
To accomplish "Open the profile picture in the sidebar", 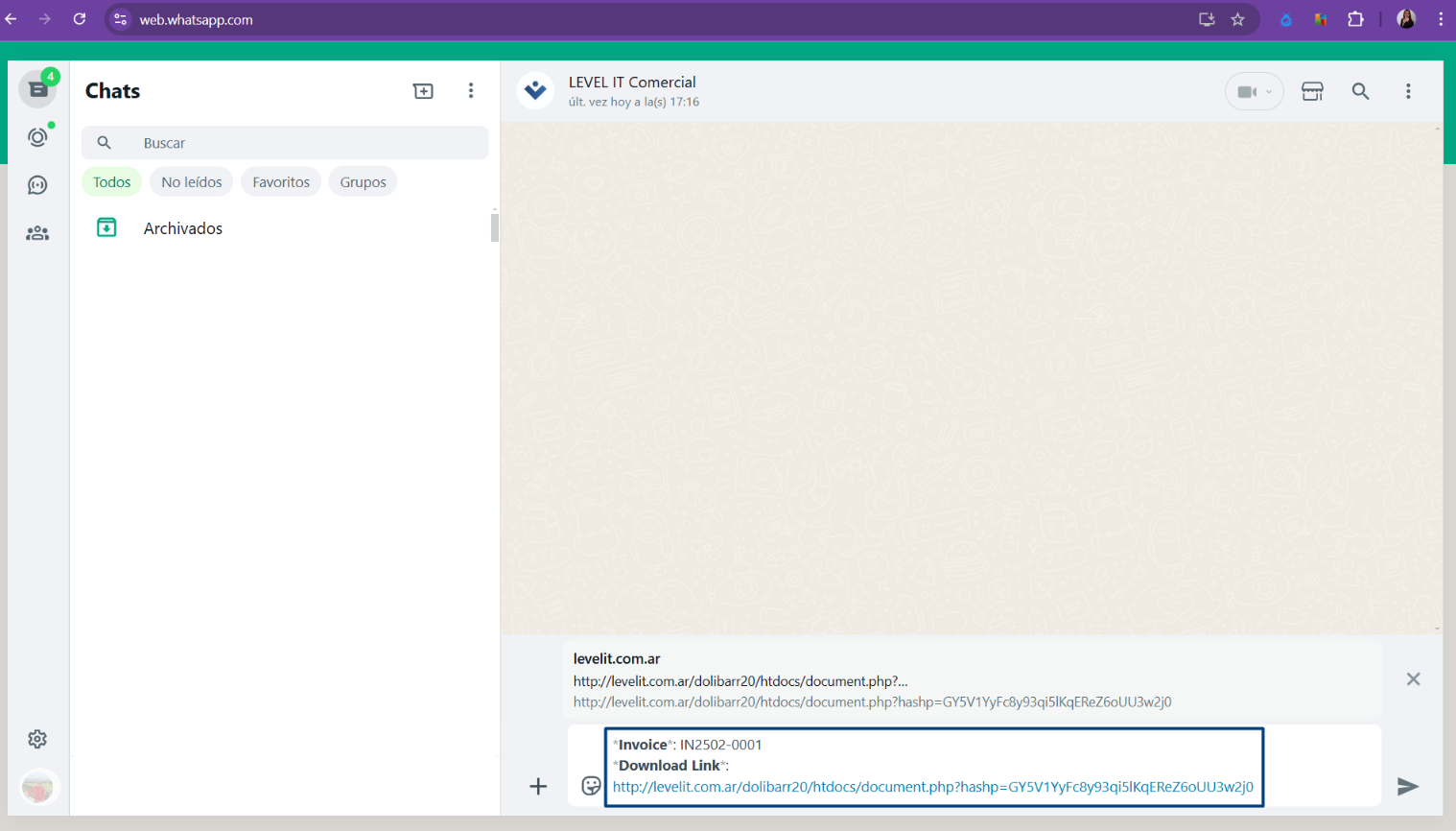I will click(x=38, y=787).
